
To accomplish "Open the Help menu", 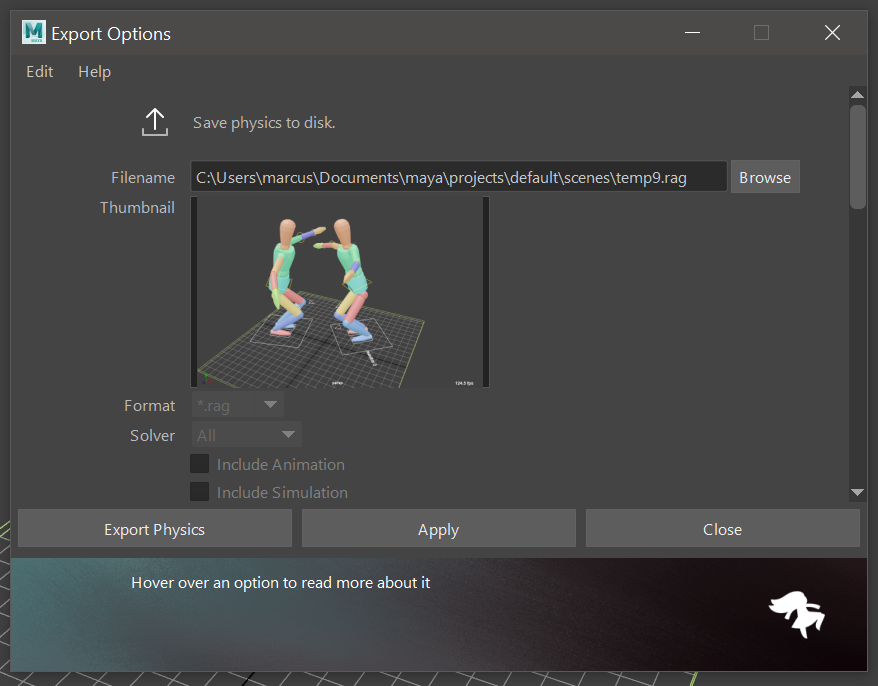I will coord(94,72).
